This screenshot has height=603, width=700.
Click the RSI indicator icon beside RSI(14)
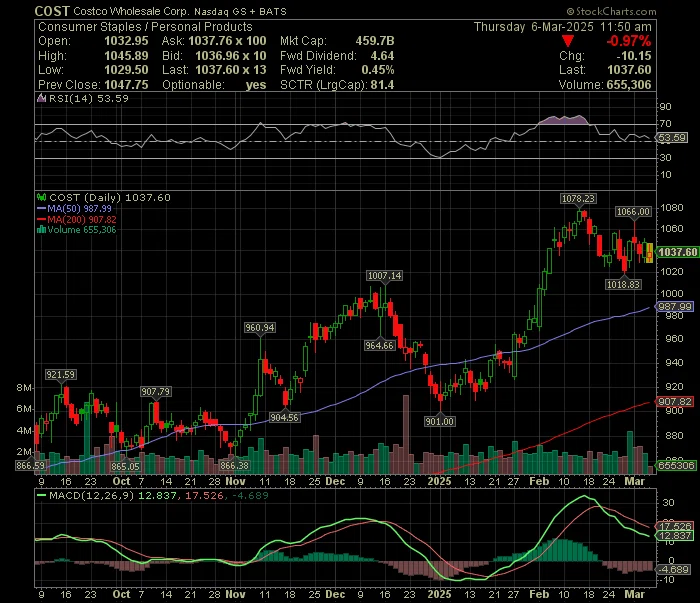[42, 98]
